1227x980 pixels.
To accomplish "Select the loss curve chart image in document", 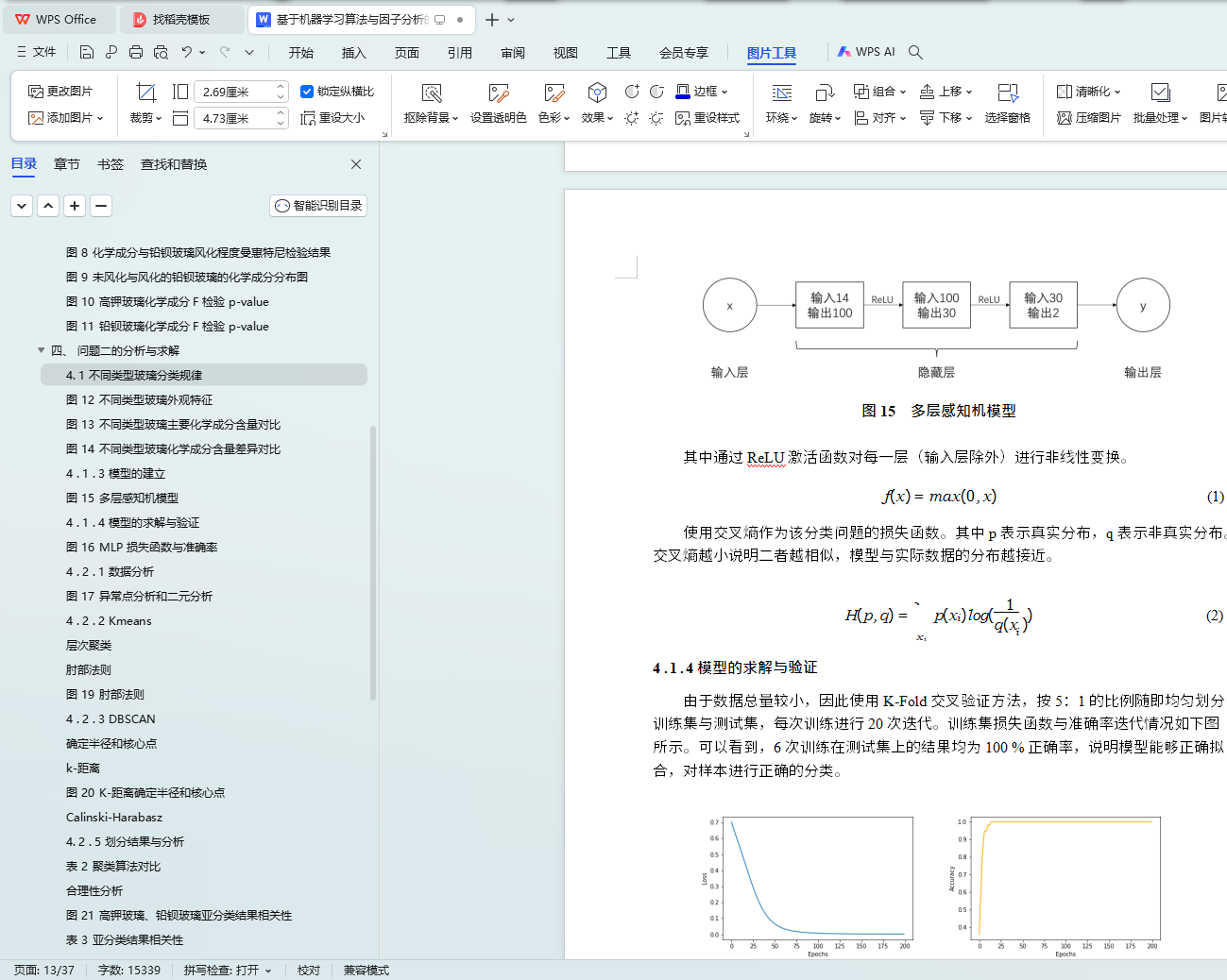I will coord(808,886).
